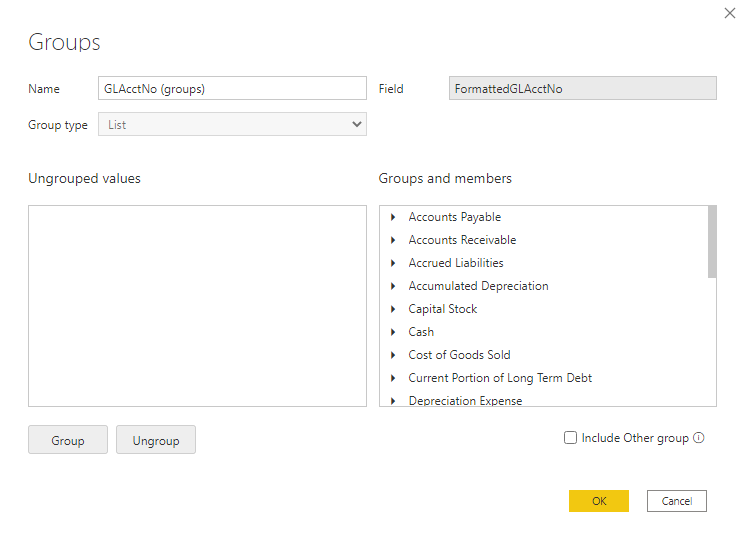
Task: Click the Cancel button
Action: (677, 501)
